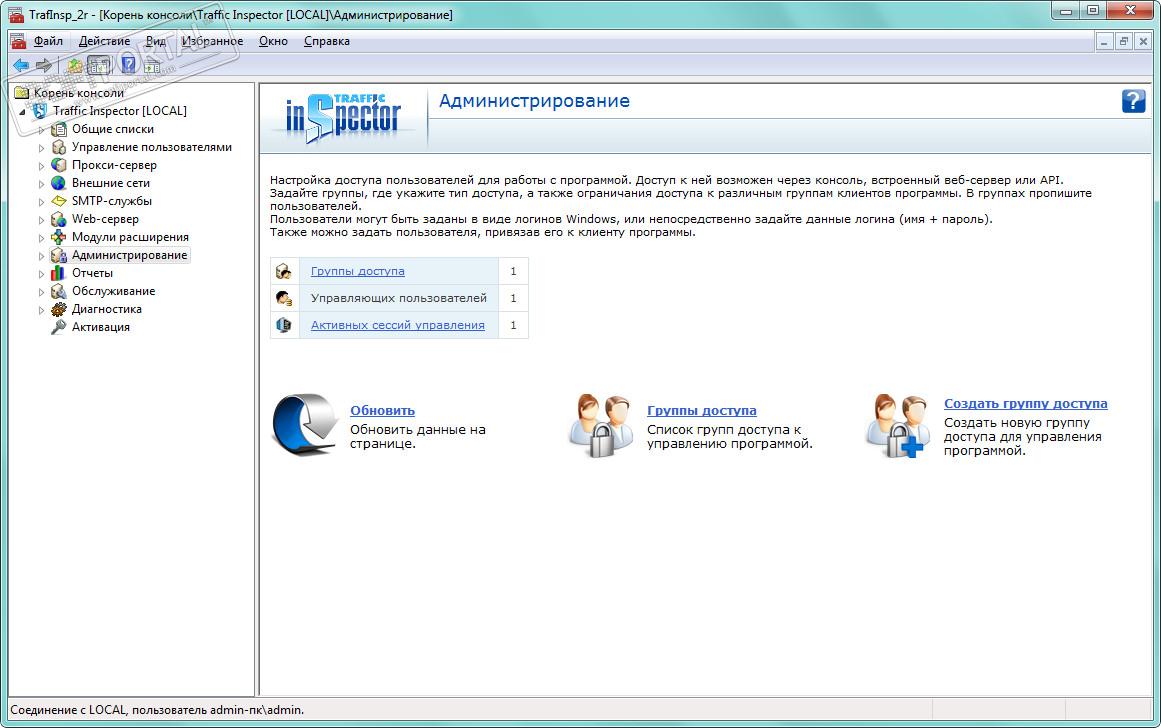
Task: Open the Окно menu
Action: coord(273,41)
